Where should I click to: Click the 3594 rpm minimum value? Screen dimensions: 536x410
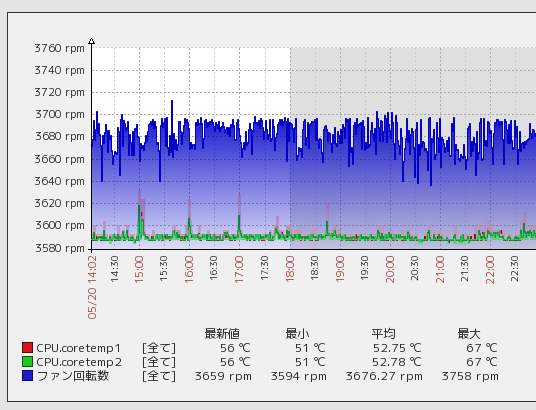pos(299,376)
